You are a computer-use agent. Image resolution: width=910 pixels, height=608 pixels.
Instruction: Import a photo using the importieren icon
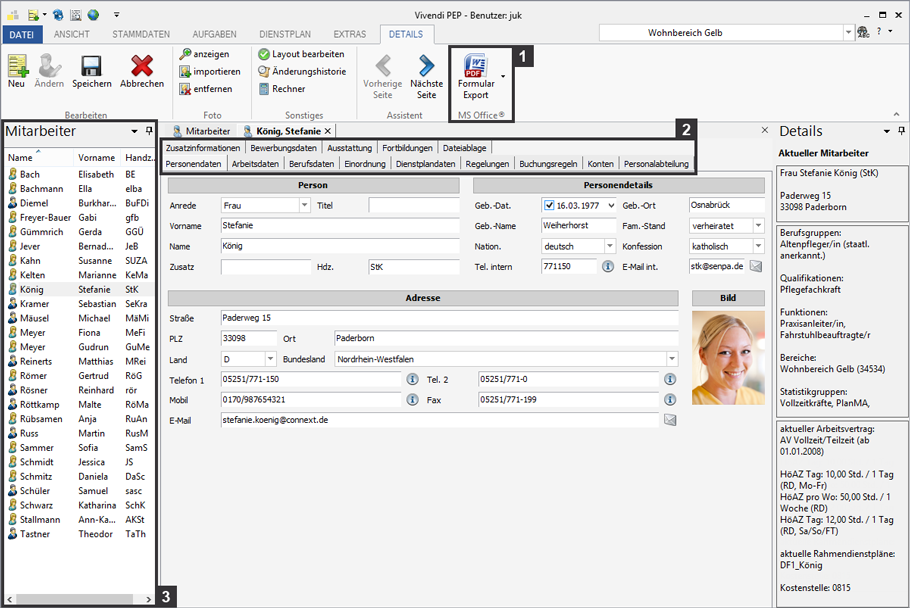[x=209, y=72]
